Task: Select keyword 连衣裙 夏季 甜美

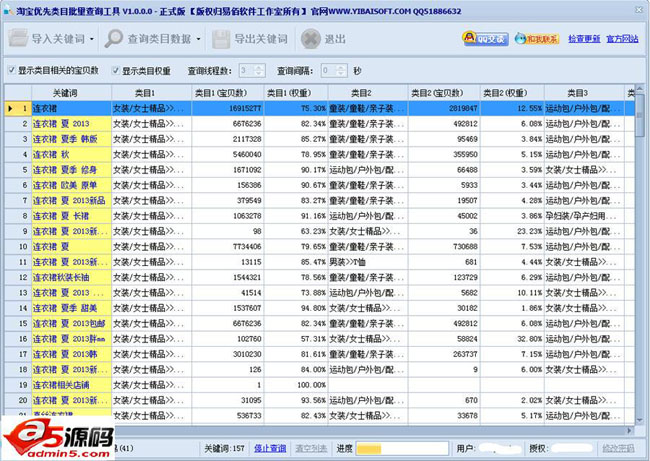Action: [71, 308]
